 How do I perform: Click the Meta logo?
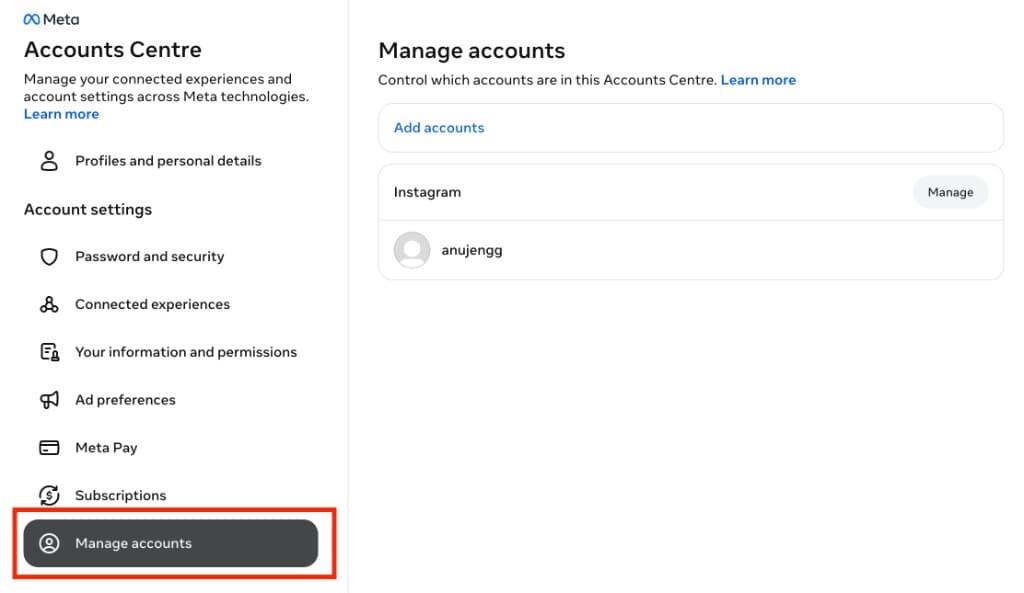[x=51, y=20]
